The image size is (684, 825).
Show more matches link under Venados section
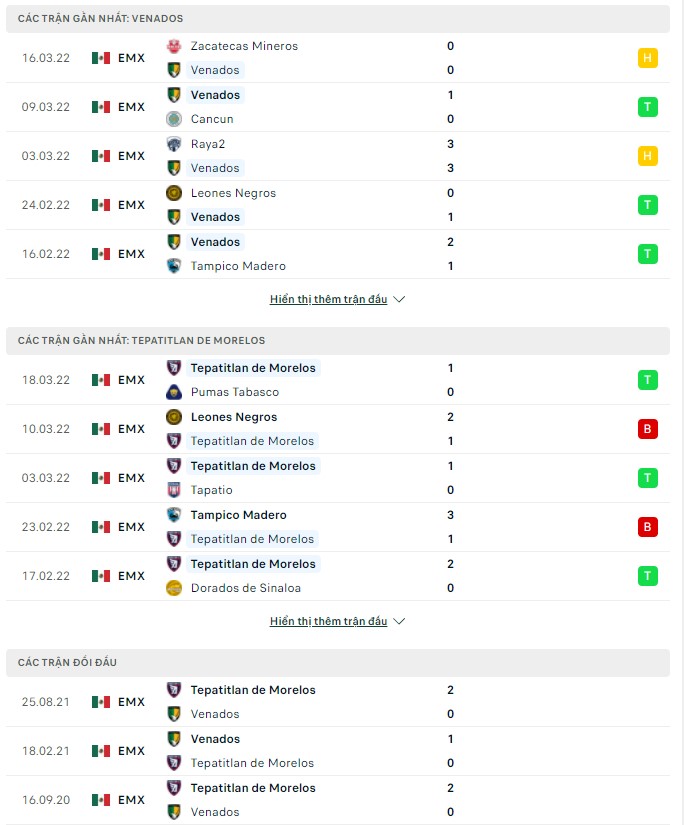(328, 299)
